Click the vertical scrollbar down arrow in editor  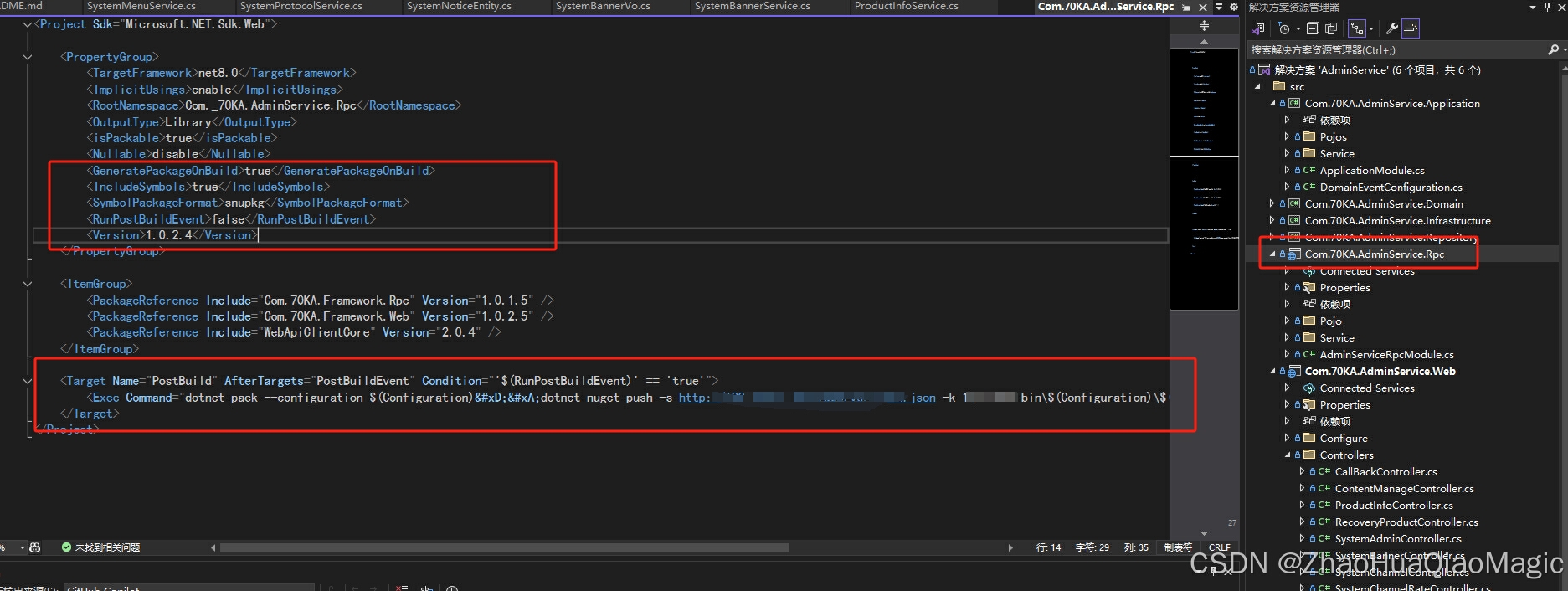1204,533
